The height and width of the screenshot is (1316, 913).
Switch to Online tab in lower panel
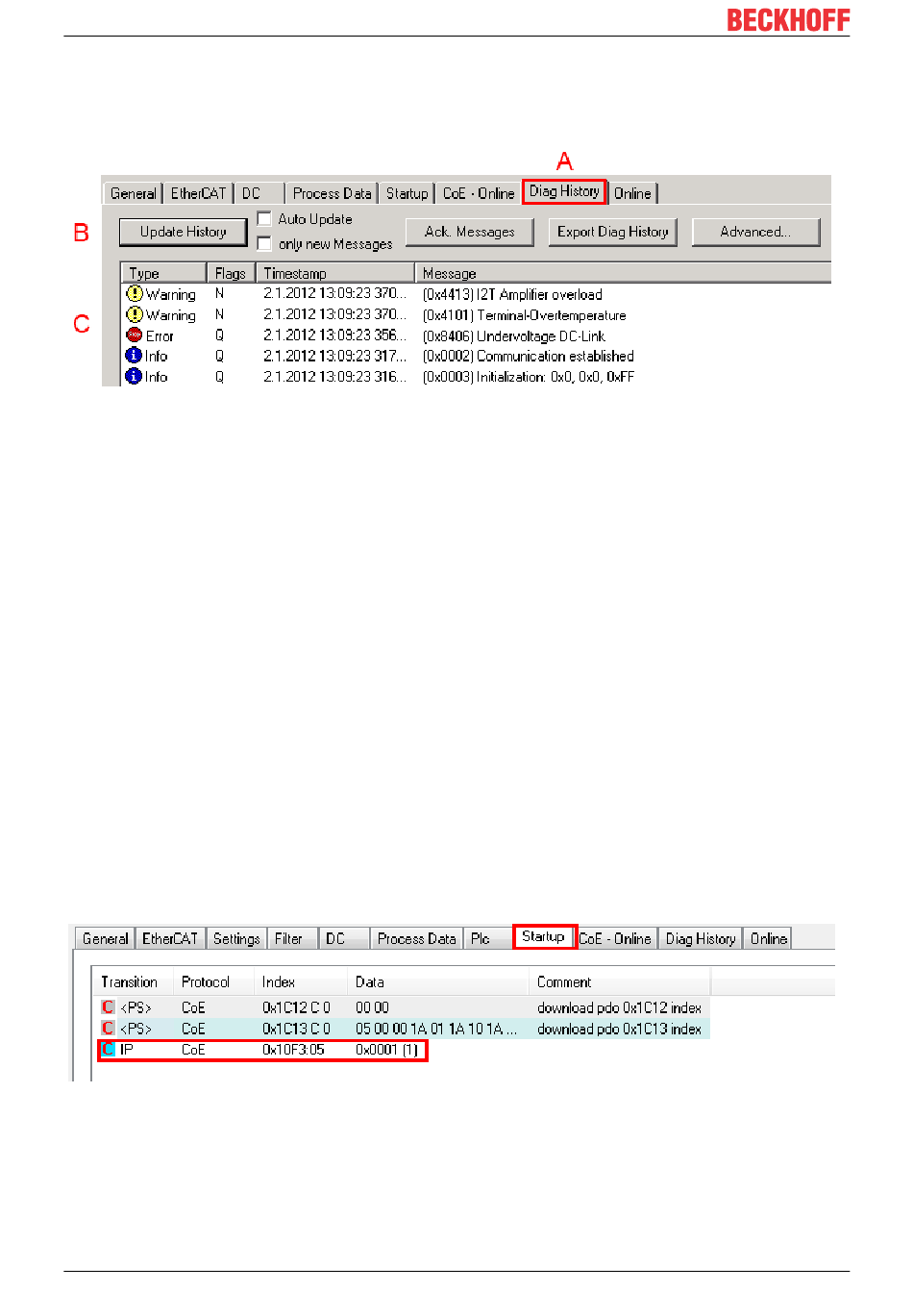[x=769, y=938]
